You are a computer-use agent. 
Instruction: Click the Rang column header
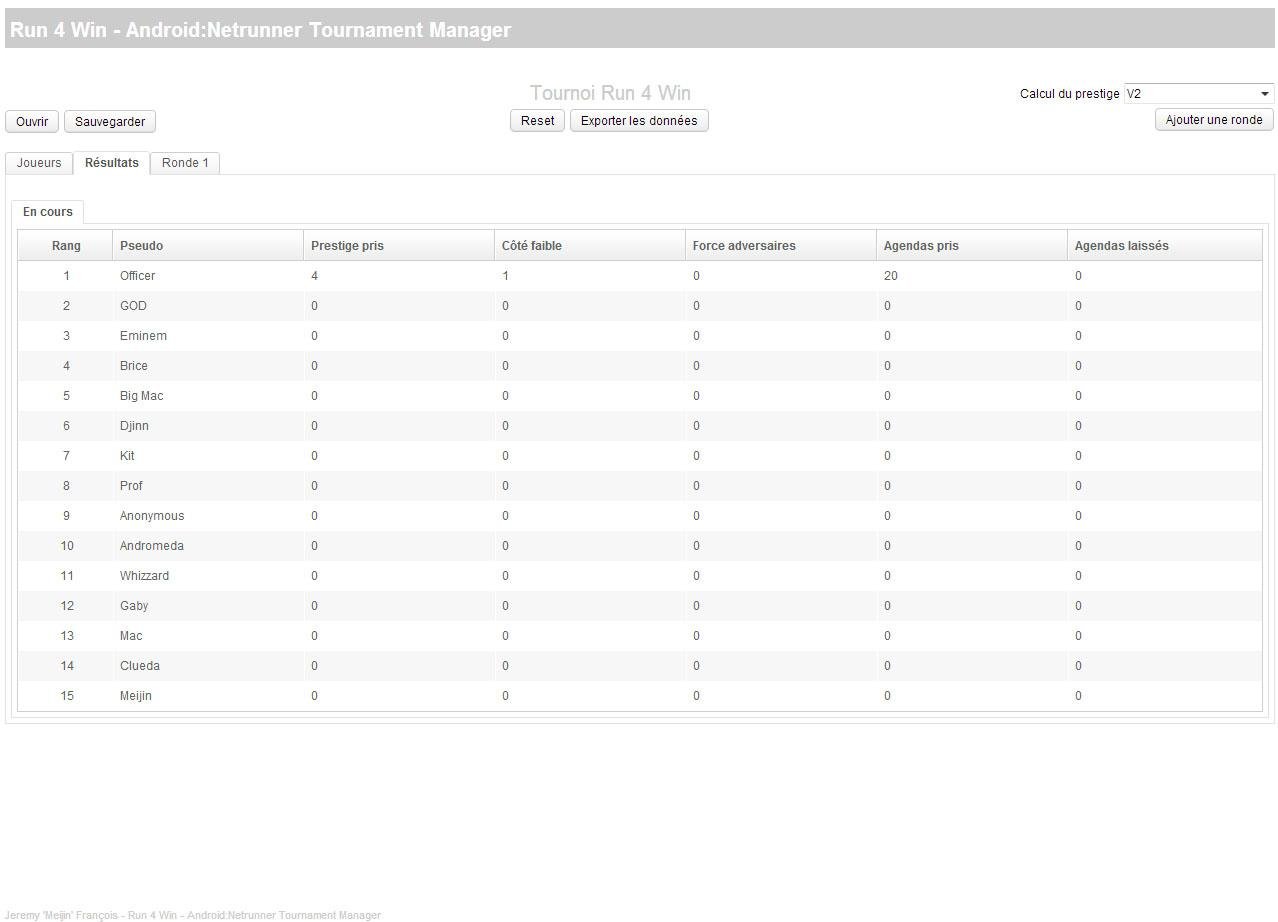66,245
